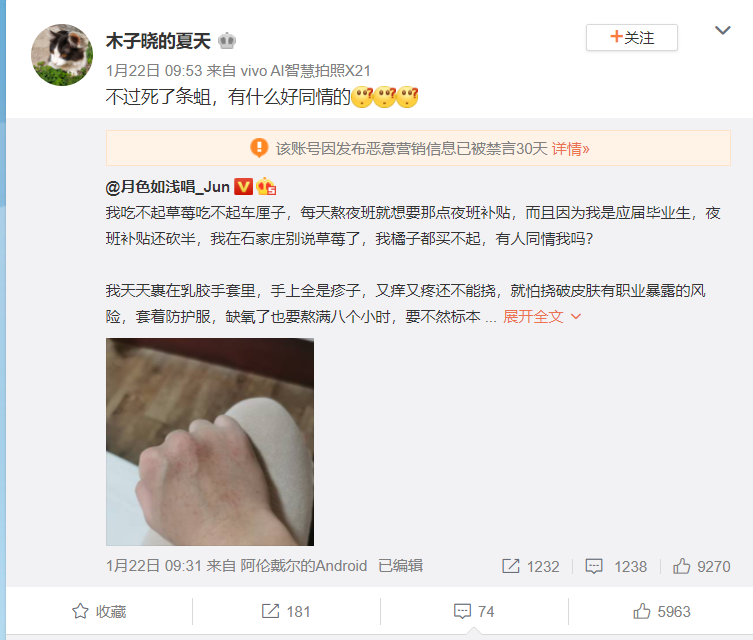Click the membership crown badge beside username

[x=227, y=41]
